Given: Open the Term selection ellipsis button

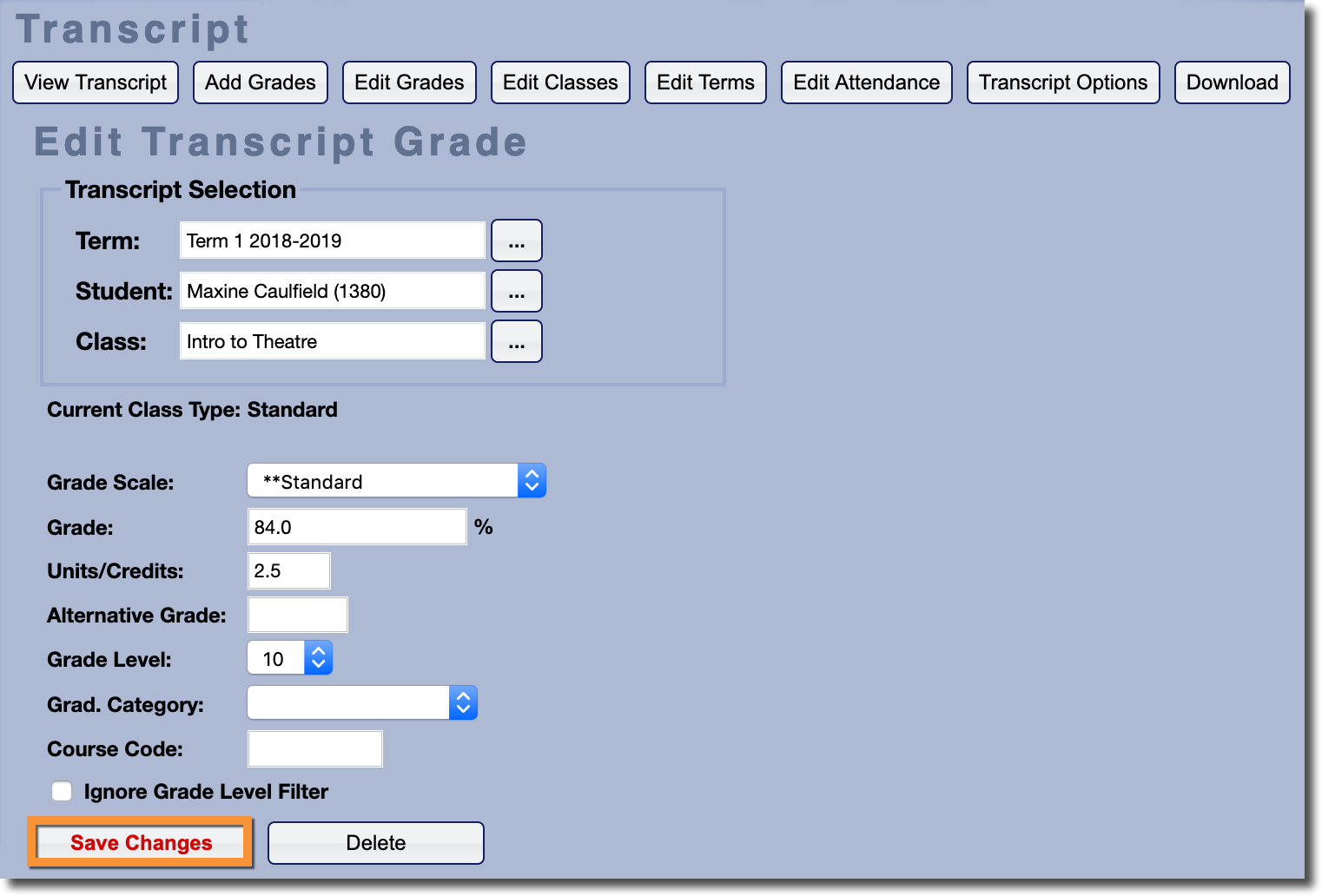Looking at the screenshot, I should click(x=516, y=240).
